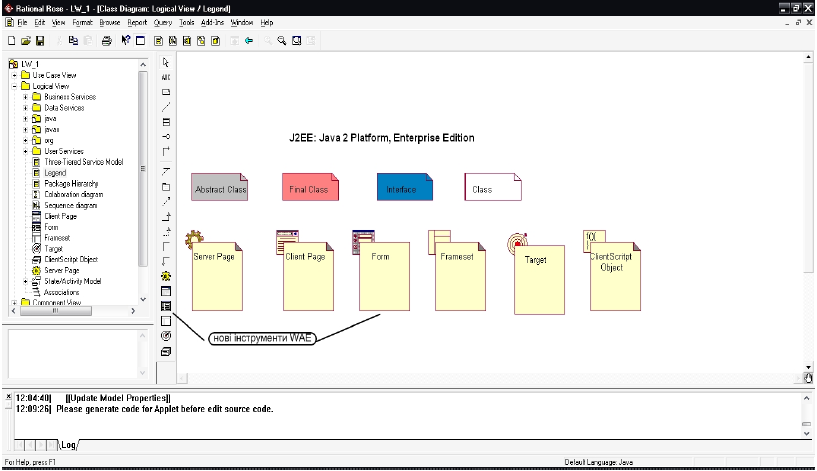Select the Interface lollipop tool
This screenshot has width=817, height=471.
click(x=166, y=137)
